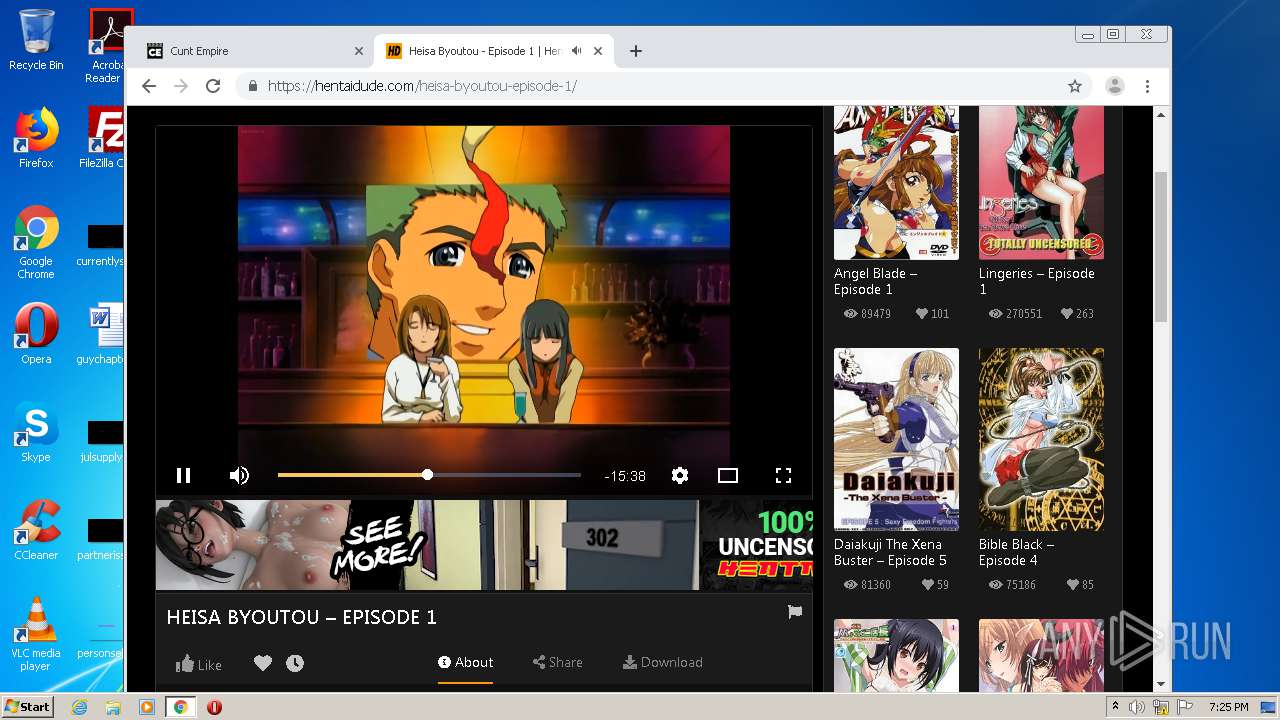Pause the video playback
Viewport: 1280px width, 720px height.
(x=183, y=476)
